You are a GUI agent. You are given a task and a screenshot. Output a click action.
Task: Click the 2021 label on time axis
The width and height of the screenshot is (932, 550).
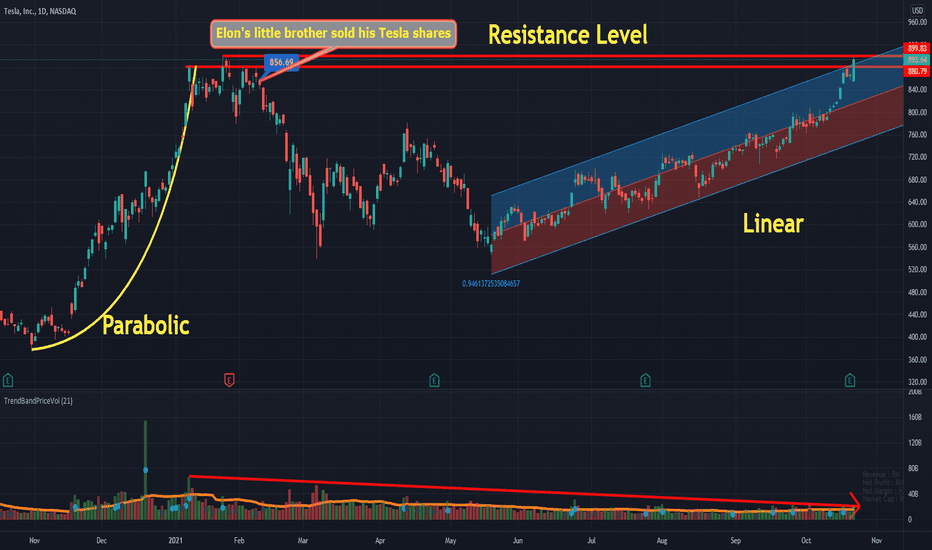[x=175, y=540]
